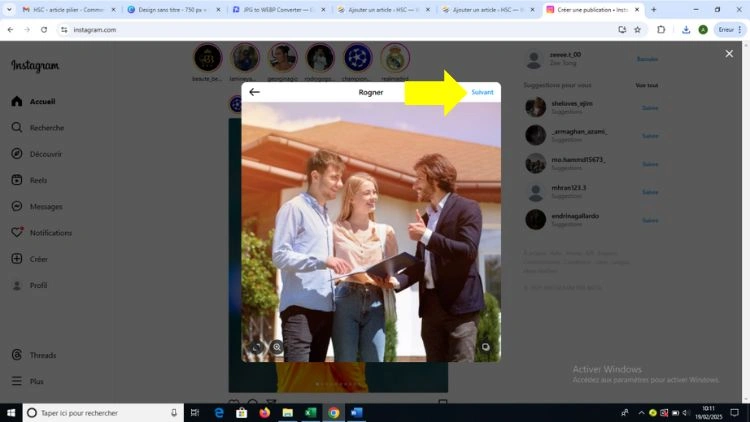
Task: Open endrinagallardo profile name
Action: [x=575, y=216]
